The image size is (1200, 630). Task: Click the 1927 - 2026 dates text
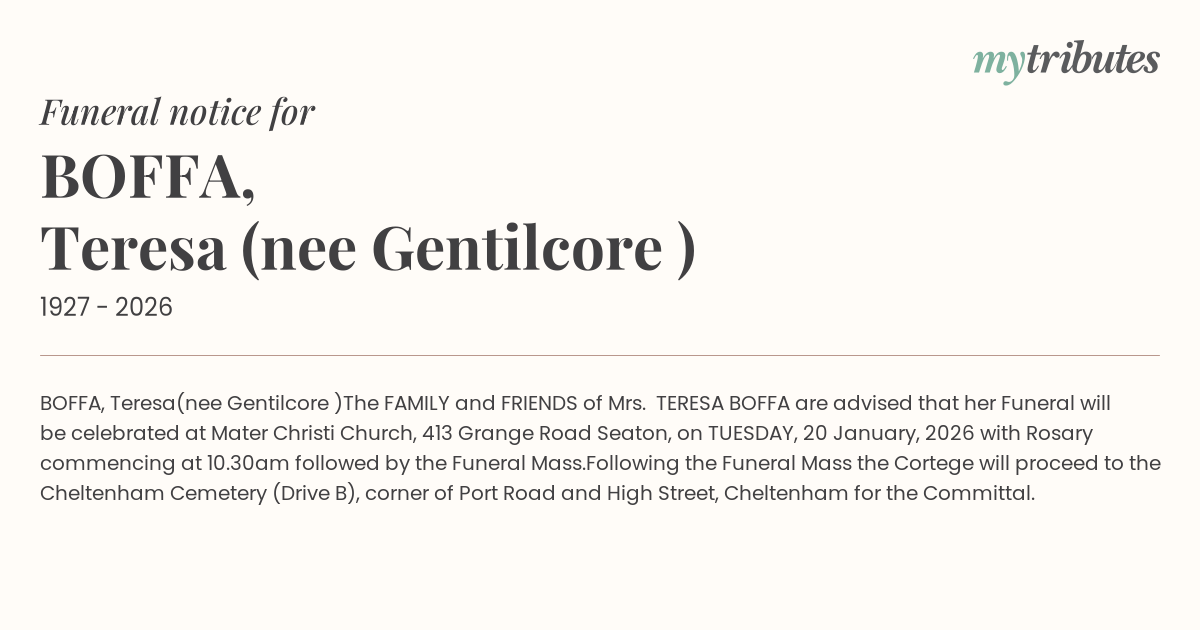point(106,307)
